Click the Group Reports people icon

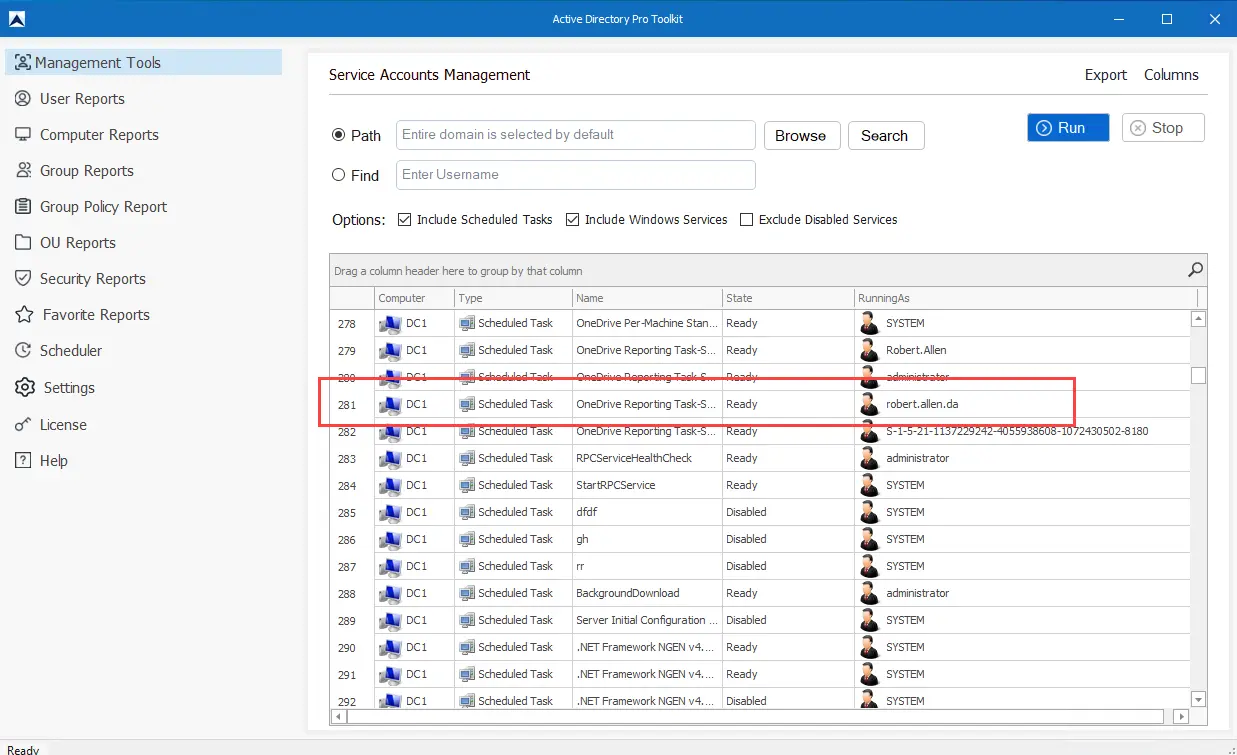click(x=23, y=170)
